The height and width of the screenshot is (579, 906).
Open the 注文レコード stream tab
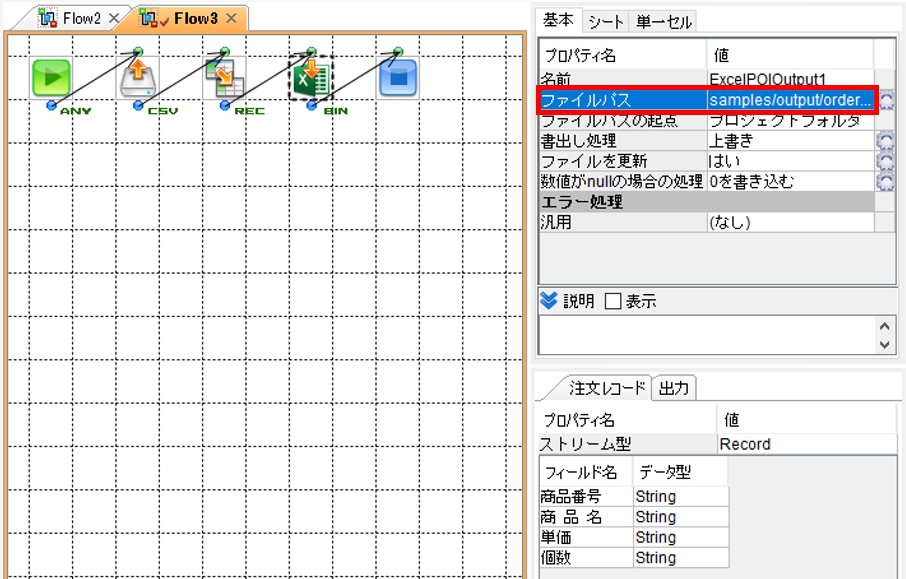coord(606,388)
